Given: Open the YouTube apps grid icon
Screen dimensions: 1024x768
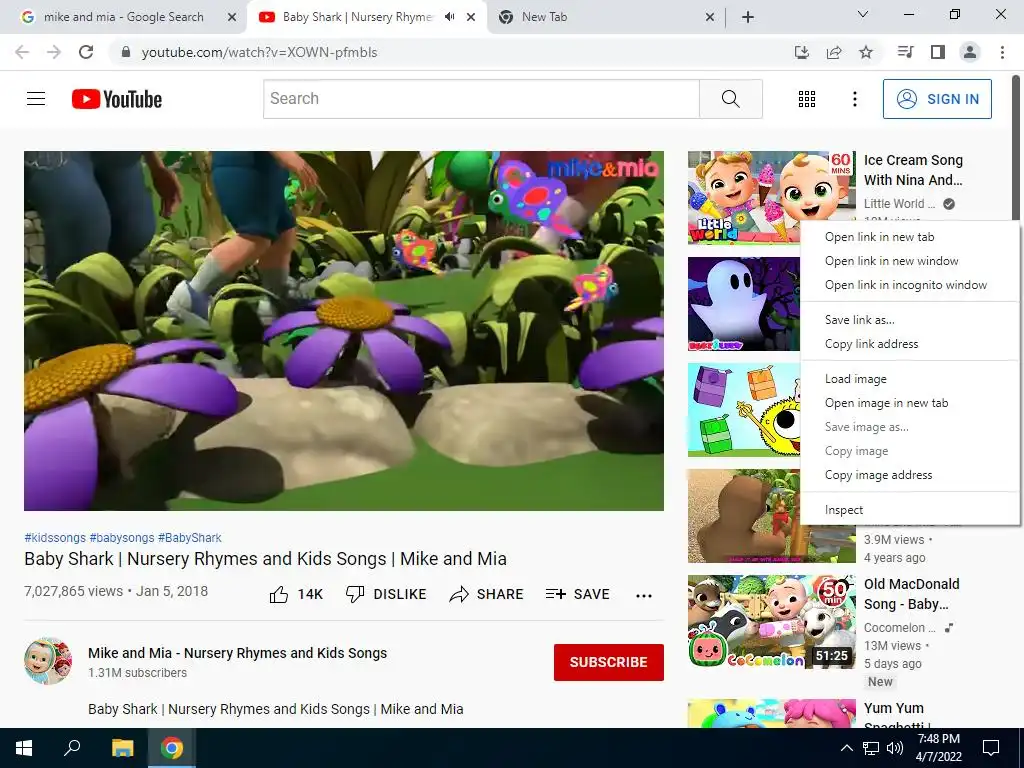Looking at the screenshot, I should coord(807,99).
